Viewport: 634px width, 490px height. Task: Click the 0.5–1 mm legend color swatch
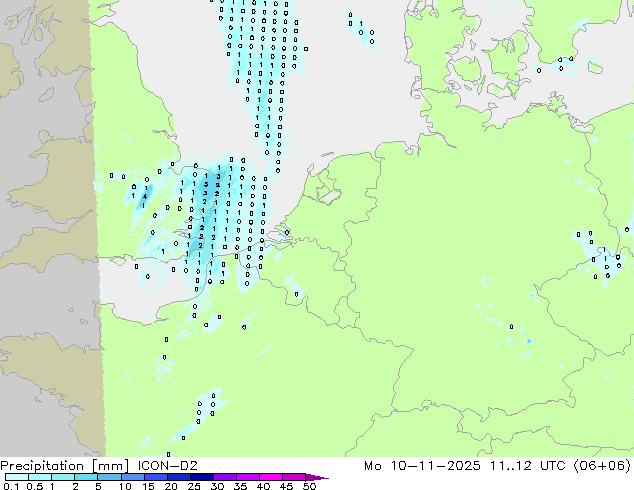40,477
